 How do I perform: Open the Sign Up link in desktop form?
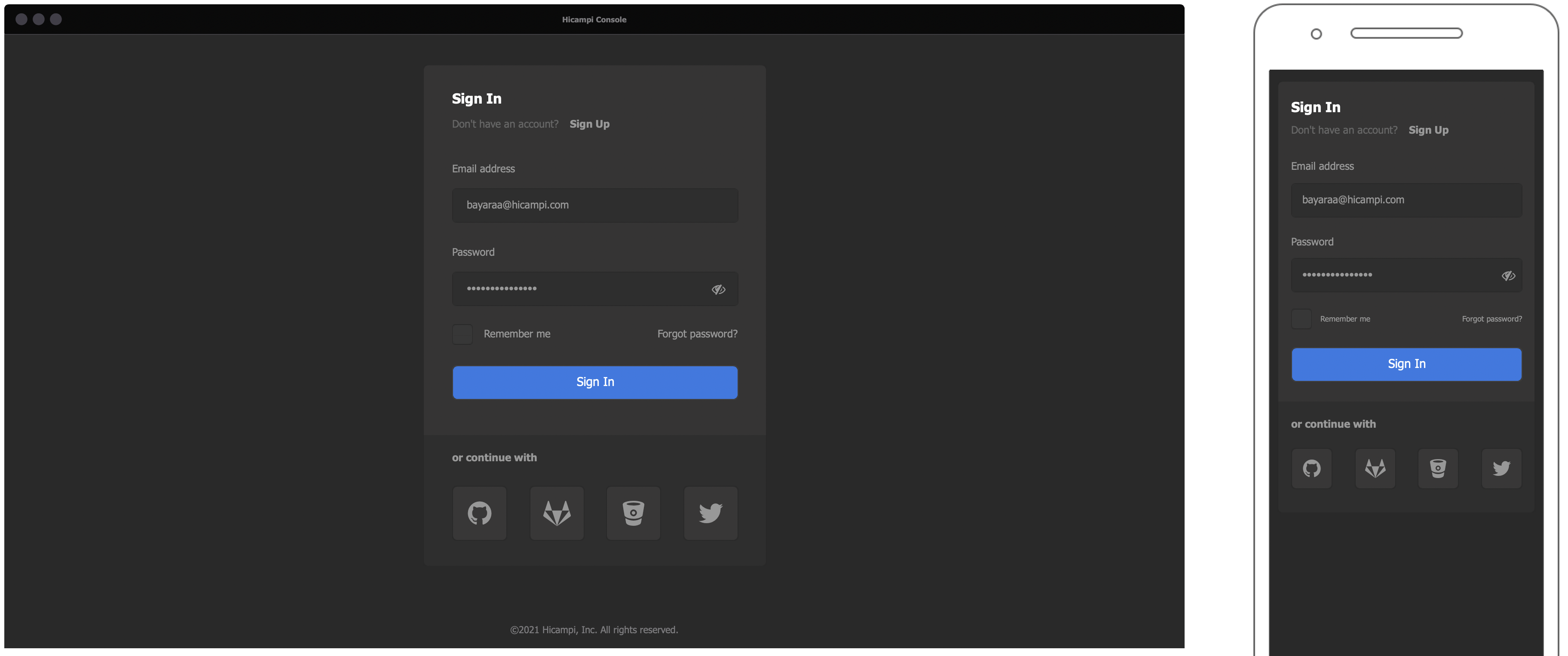589,124
